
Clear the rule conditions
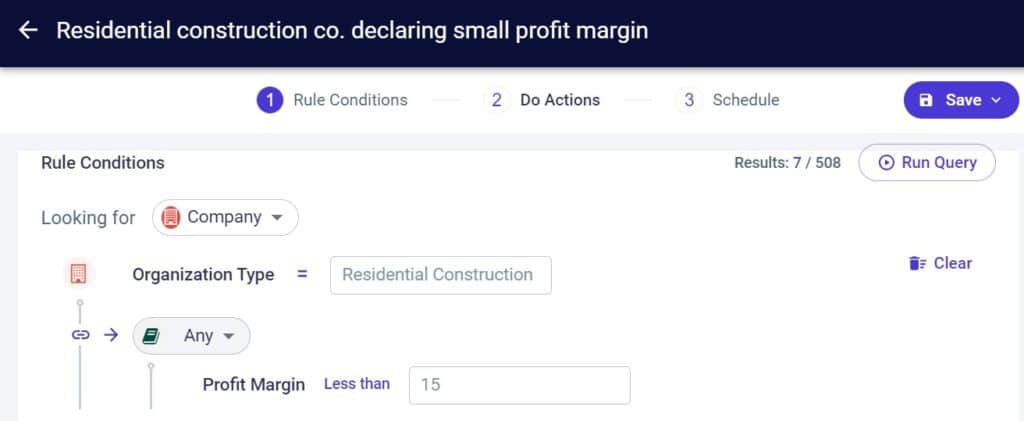(x=940, y=263)
